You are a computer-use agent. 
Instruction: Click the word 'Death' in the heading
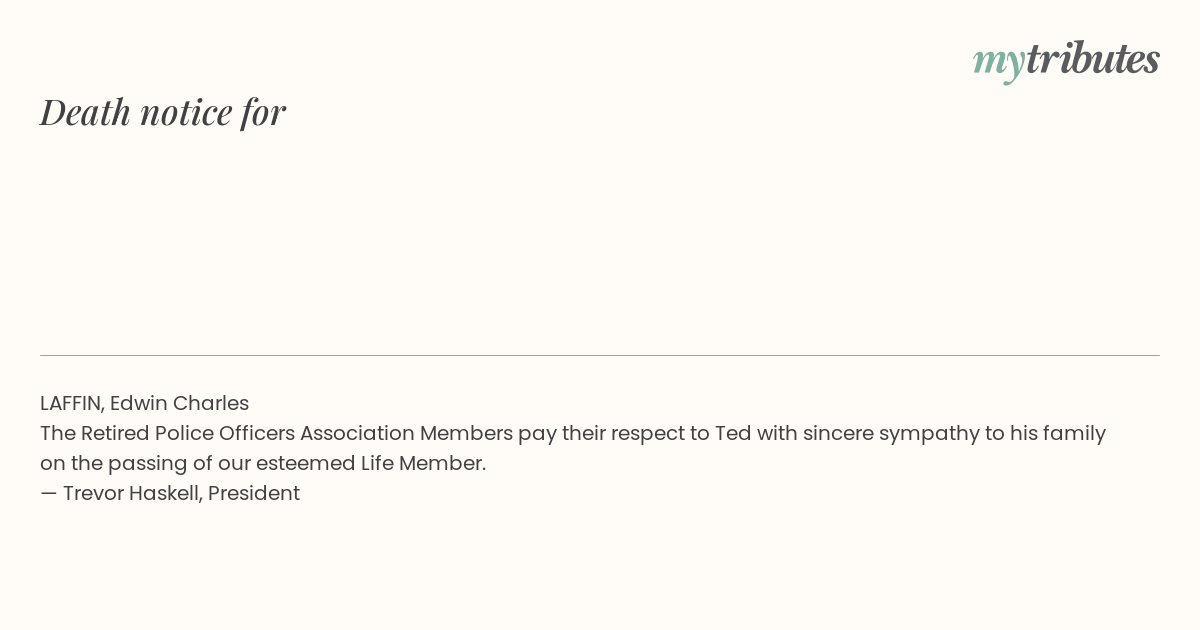pyautogui.click(x=85, y=112)
